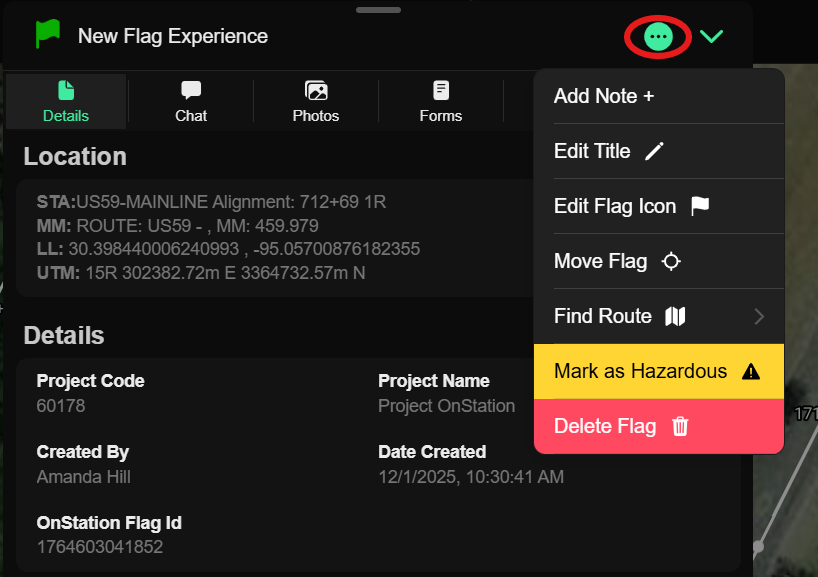This screenshot has height=577, width=818.
Task: Open the Details tab
Action: coord(66,102)
